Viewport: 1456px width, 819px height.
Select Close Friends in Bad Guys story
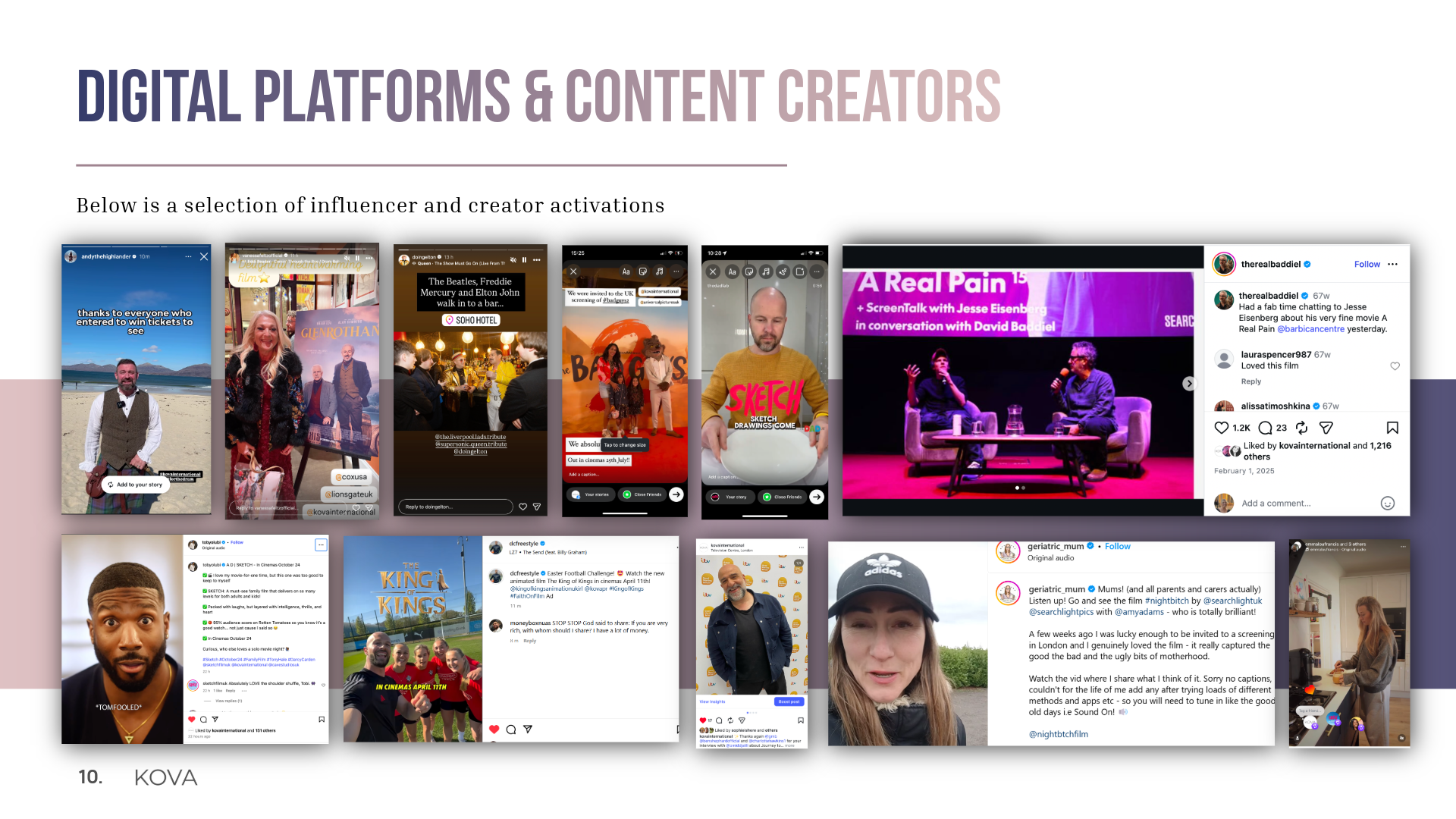(x=642, y=494)
